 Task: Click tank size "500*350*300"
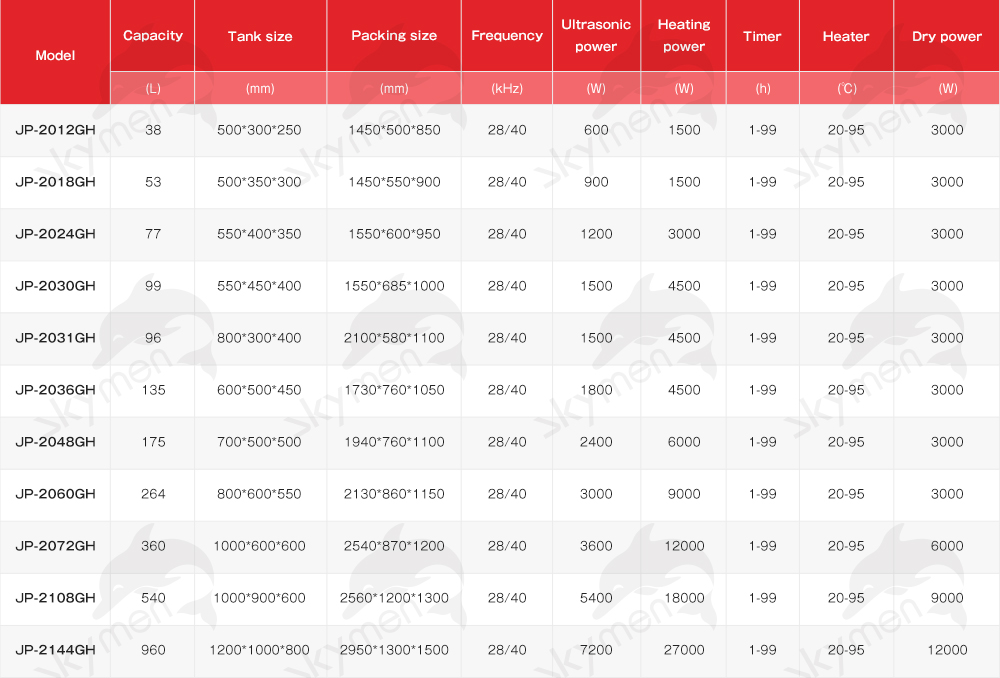point(259,182)
